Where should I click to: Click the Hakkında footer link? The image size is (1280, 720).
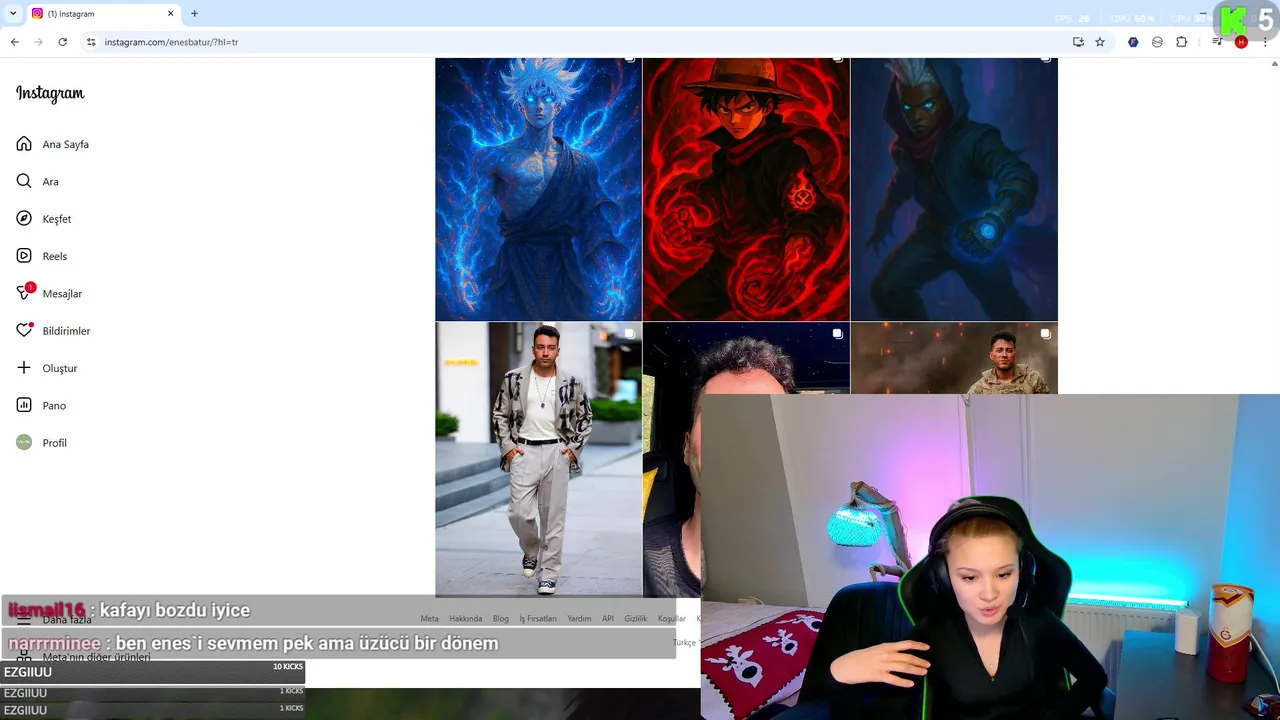pyautogui.click(x=465, y=618)
